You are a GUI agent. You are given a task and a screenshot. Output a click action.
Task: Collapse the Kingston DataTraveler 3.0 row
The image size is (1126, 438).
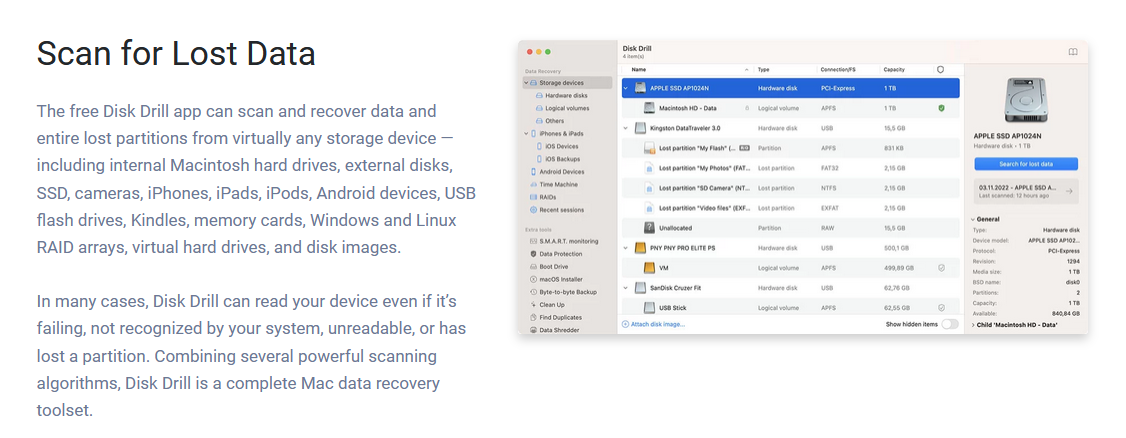[625, 129]
